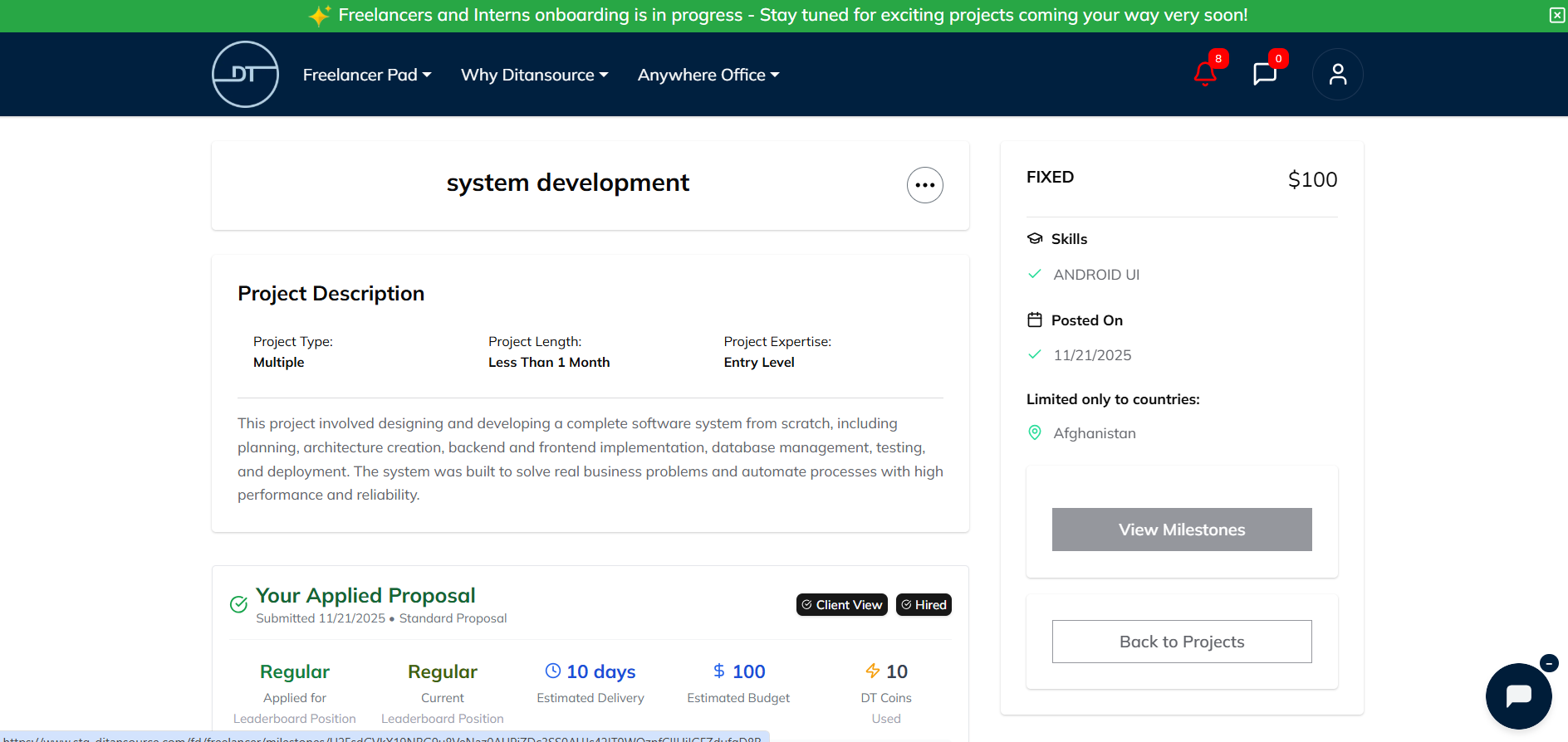Click the DT Coins lightning icon
Viewport: 1568px width, 742px height.
(x=872, y=671)
